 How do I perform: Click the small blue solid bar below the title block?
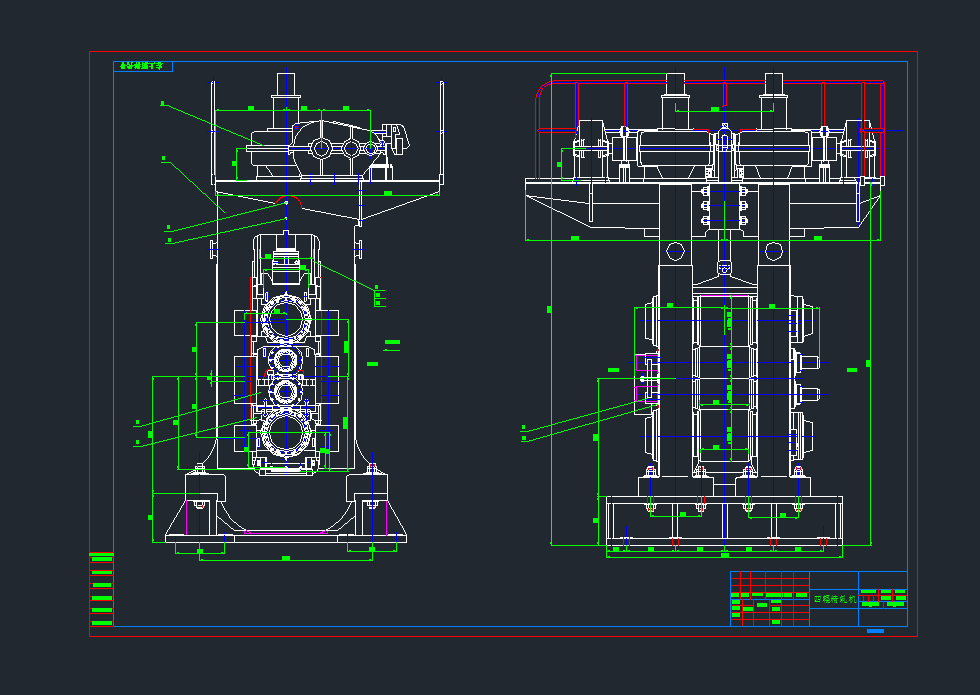click(x=877, y=632)
